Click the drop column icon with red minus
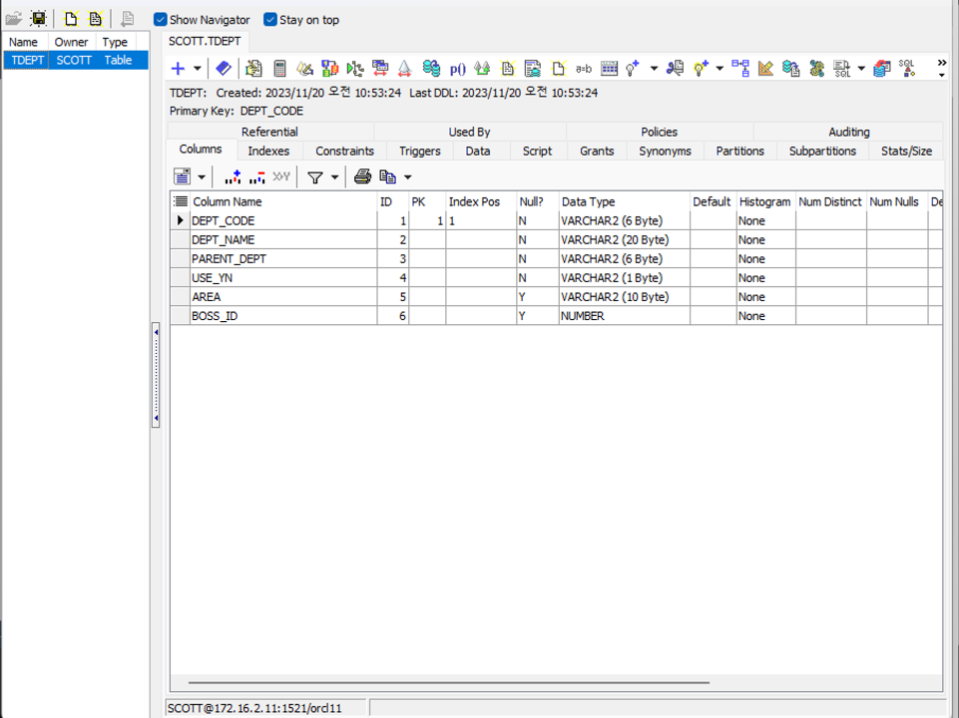Image resolution: width=959 pixels, height=718 pixels. (257, 177)
